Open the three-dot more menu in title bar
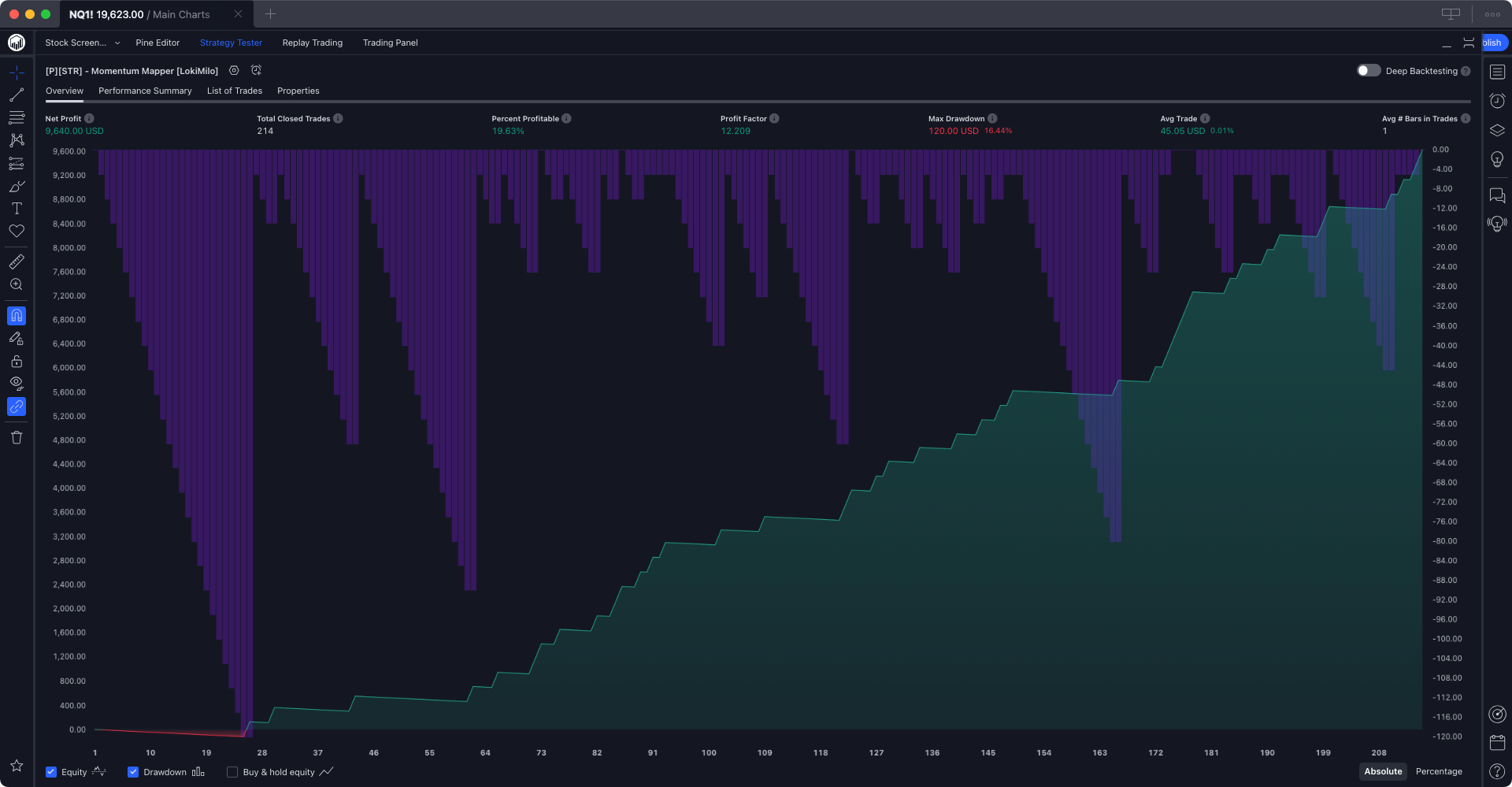 [1492, 14]
